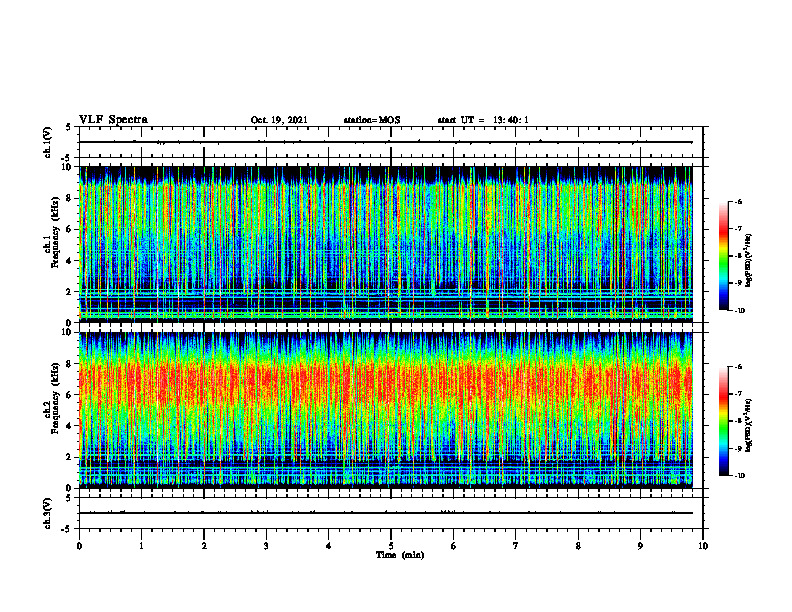Click the date text "Oct. 19, 2021"
This screenshot has width=792, height=612.
pos(279,120)
